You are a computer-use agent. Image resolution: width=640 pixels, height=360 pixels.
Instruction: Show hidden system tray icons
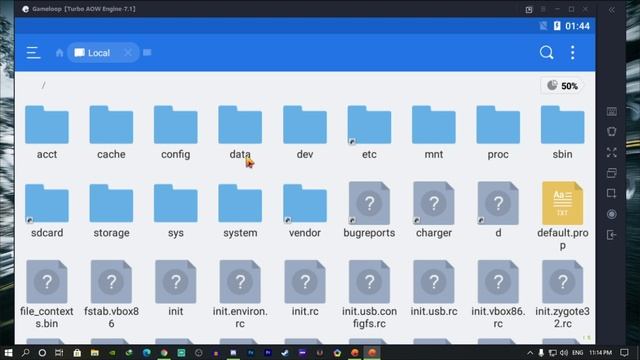pyautogui.click(x=530, y=353)
